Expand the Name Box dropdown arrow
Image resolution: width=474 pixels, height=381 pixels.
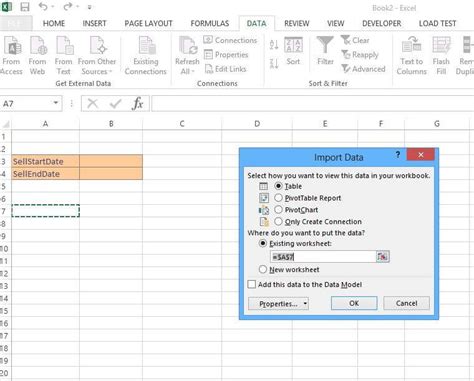coord(56,103)
